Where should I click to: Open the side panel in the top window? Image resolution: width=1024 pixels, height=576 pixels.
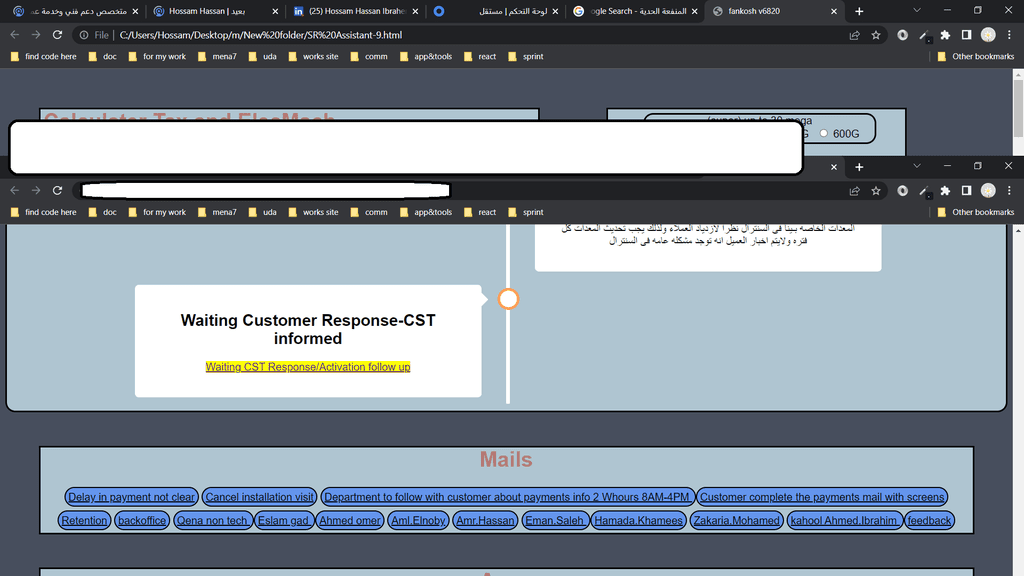click(x=967, y=35)
